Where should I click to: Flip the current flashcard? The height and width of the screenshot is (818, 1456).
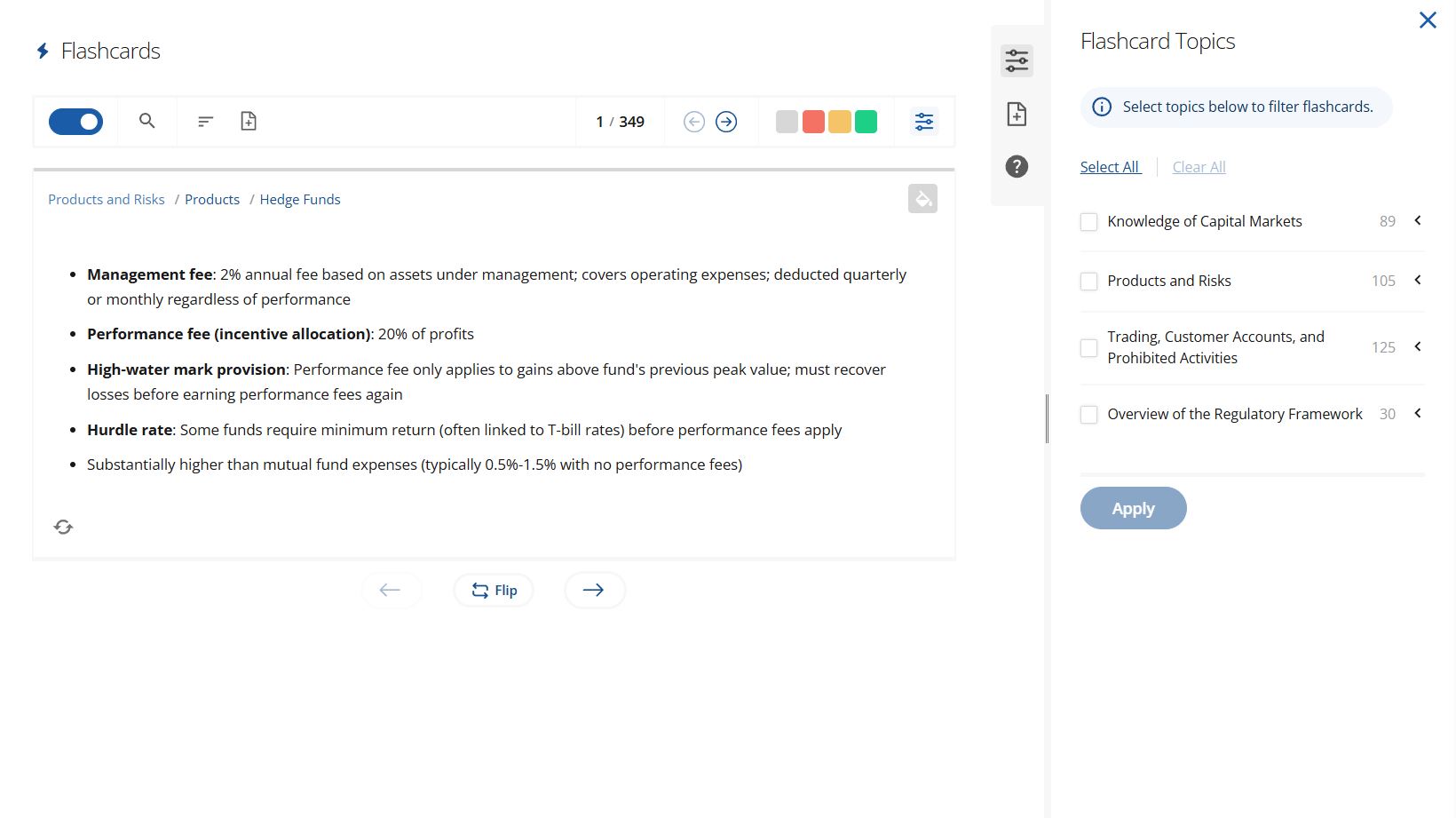click(494, 590)
